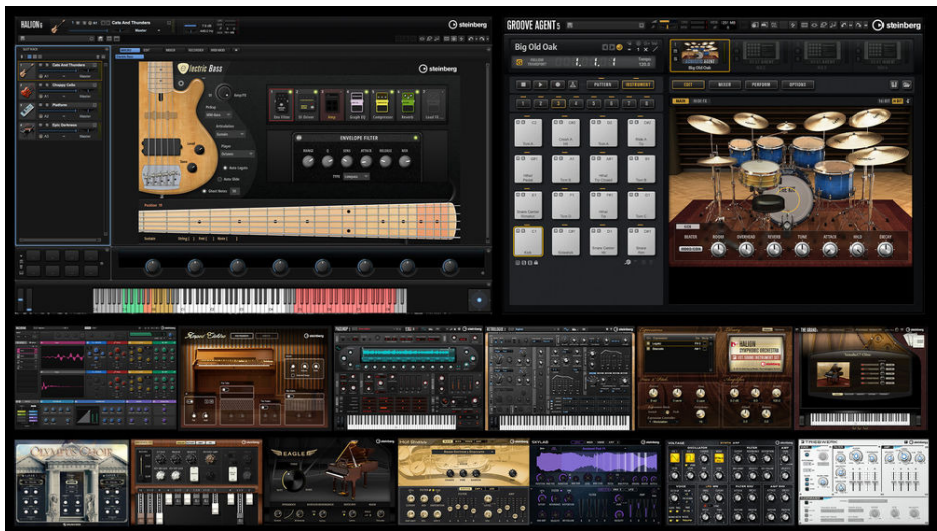Click the Steinberg logo in HALion header
The height and width of the screenshot is (531, 937).
tap(467, 24)
